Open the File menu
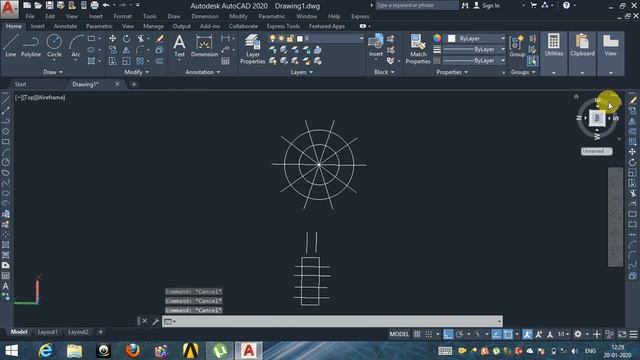This screenshot has height=360, width=640. click(30, 16)
